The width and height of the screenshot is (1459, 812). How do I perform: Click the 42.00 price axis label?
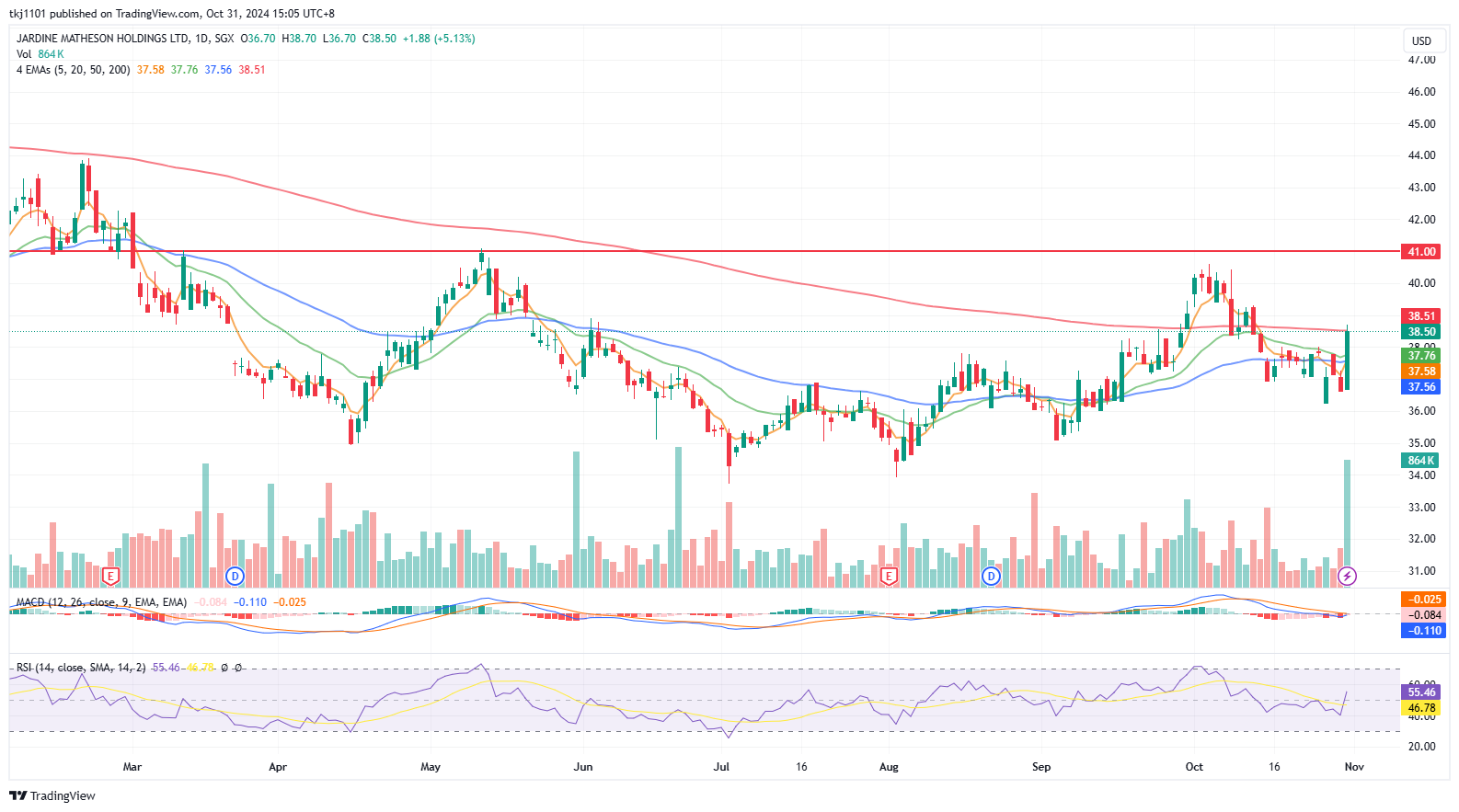click(x=1421, y=220)
